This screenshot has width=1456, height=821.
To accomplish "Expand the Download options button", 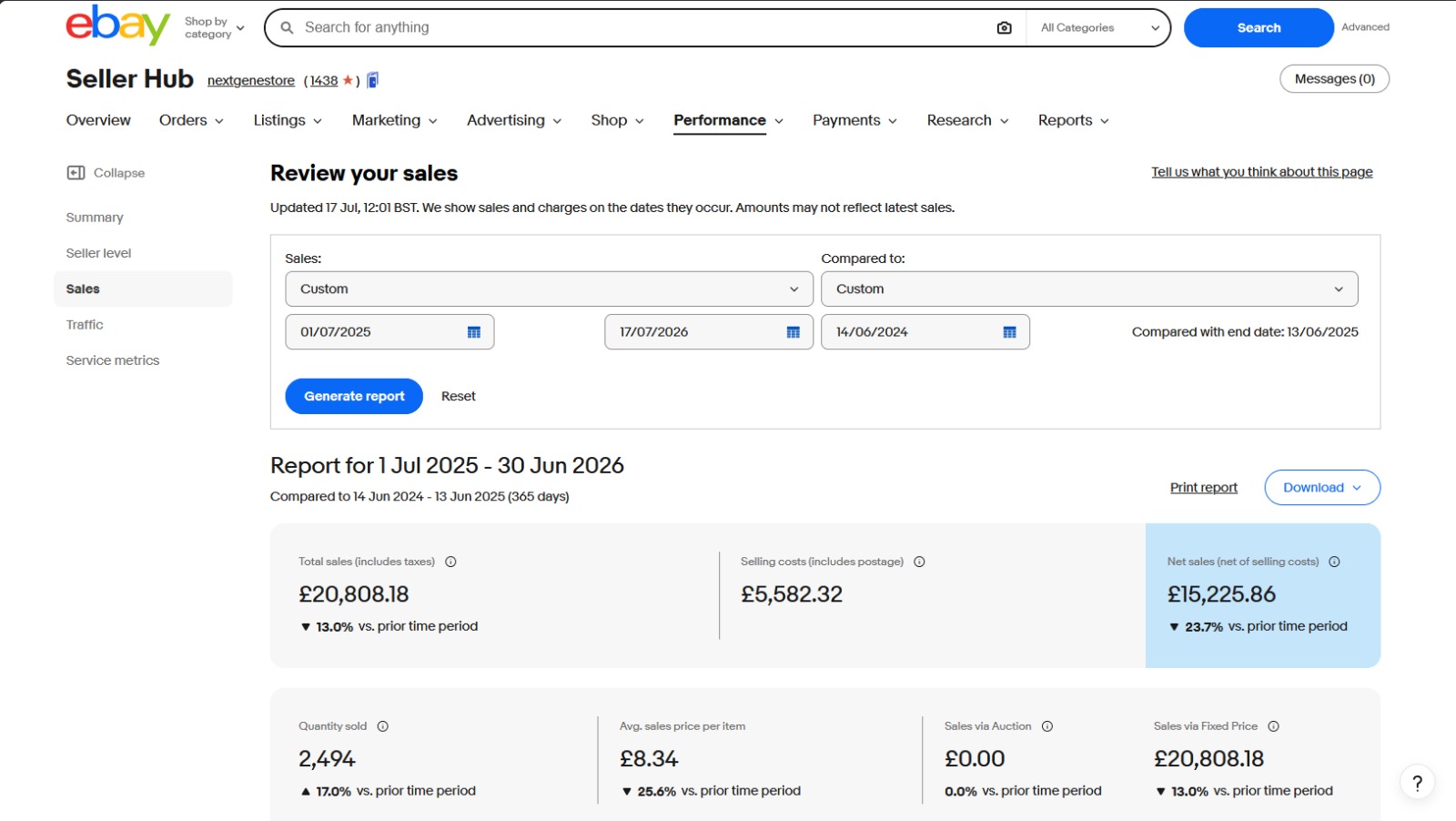I will pos(1322,488).
